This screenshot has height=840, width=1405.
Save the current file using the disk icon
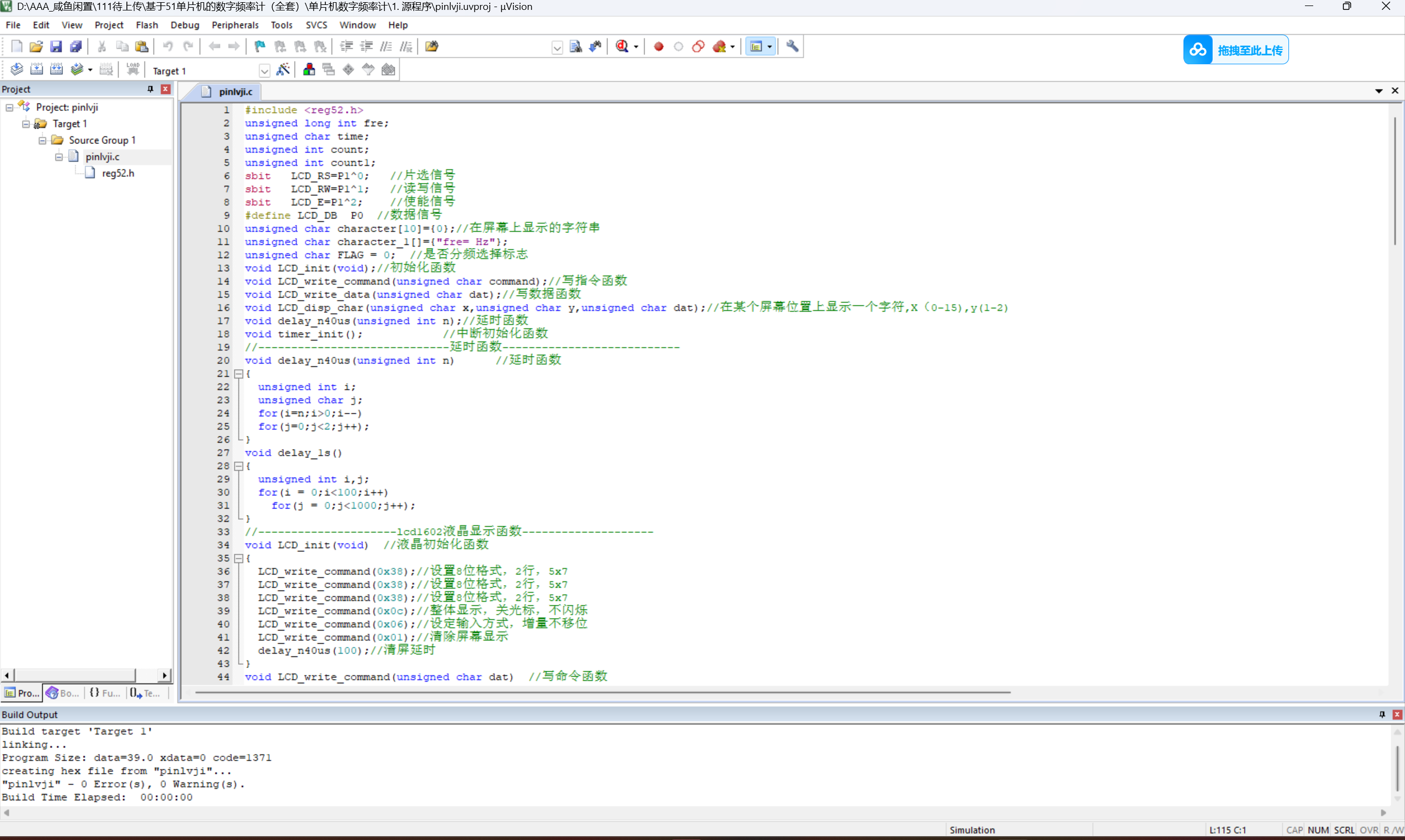(x=56, y=46)
